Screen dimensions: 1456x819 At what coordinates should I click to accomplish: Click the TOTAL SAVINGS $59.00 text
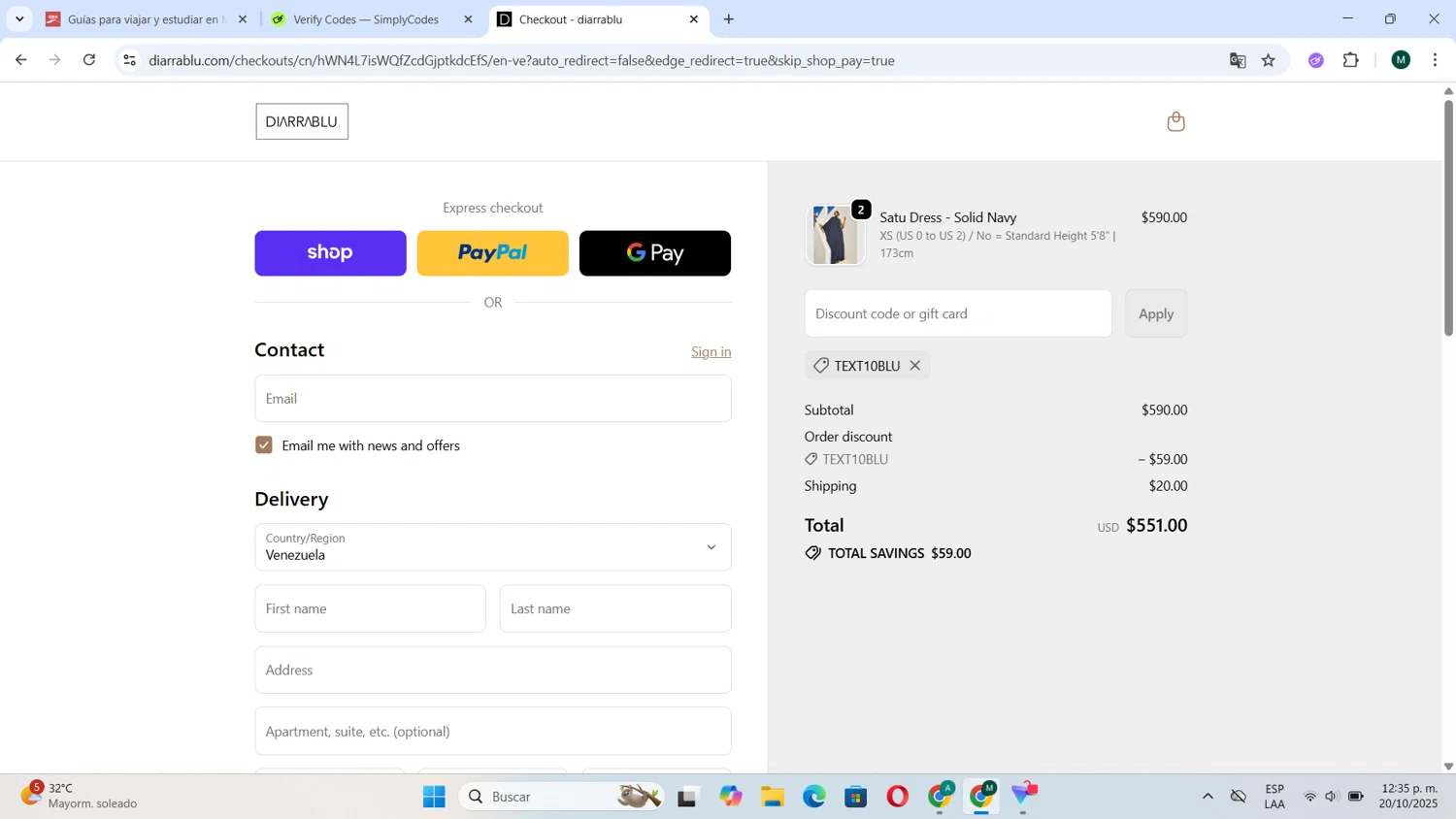click(x=899, y=553)
